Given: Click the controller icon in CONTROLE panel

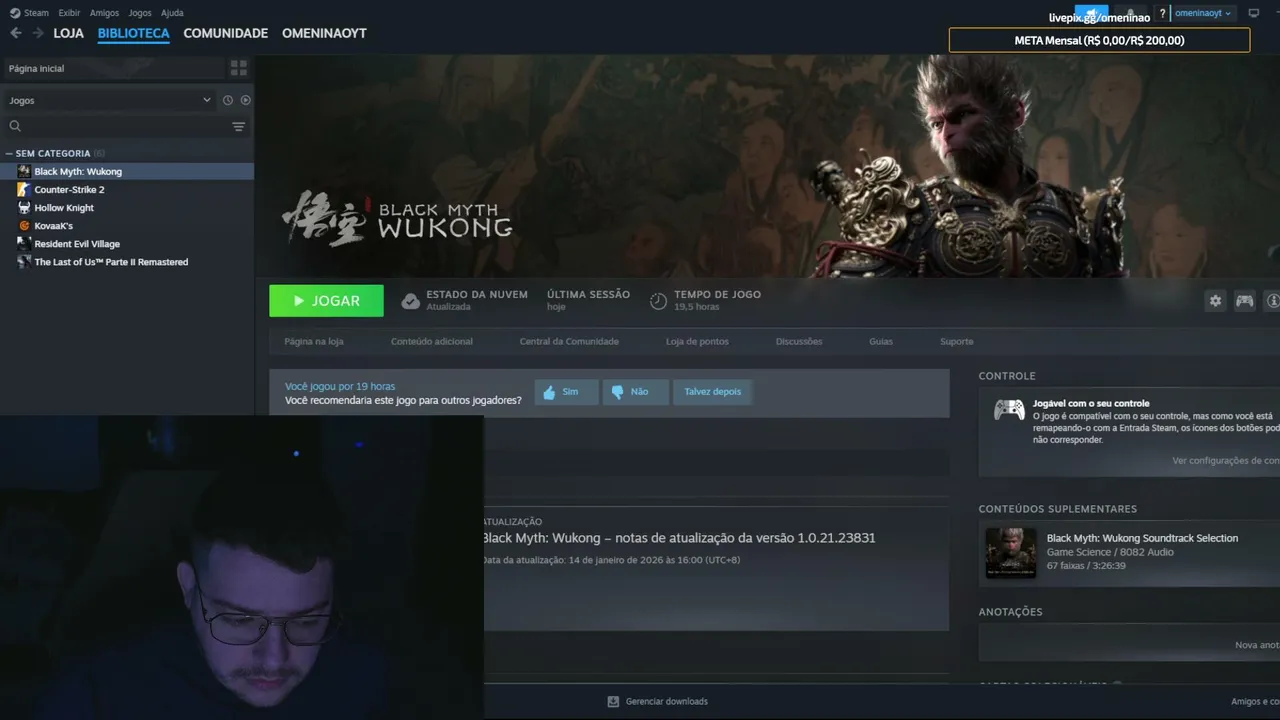Looking at the screenshot, I should pos(1009,410).
